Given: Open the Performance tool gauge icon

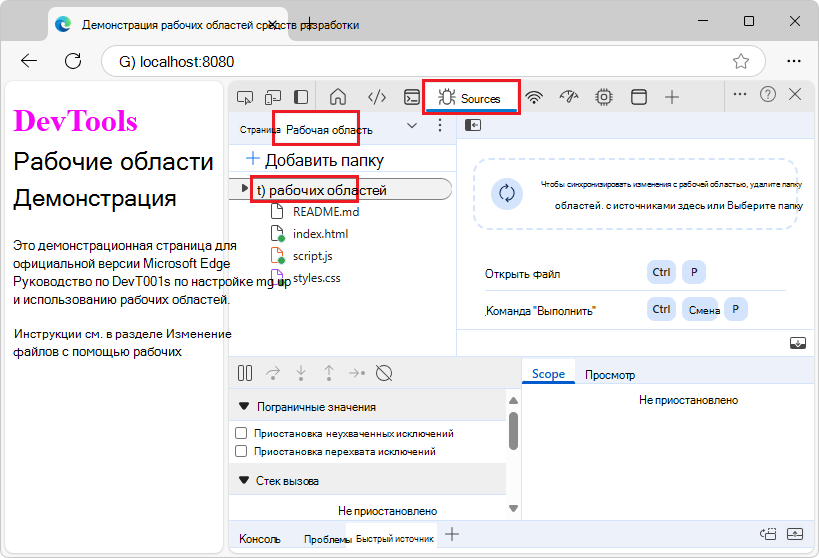Looking at the screenshot, I should (x=569, y=97).
